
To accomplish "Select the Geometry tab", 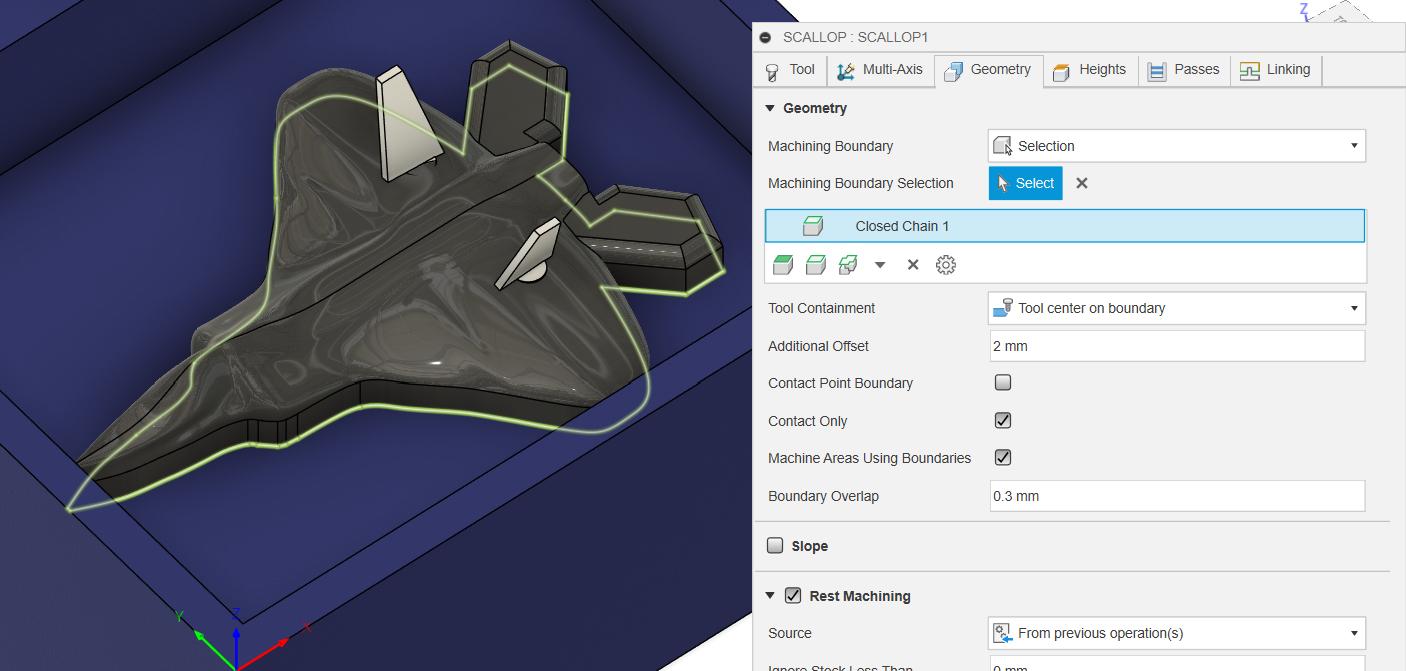I will click(x=988, y=70).
